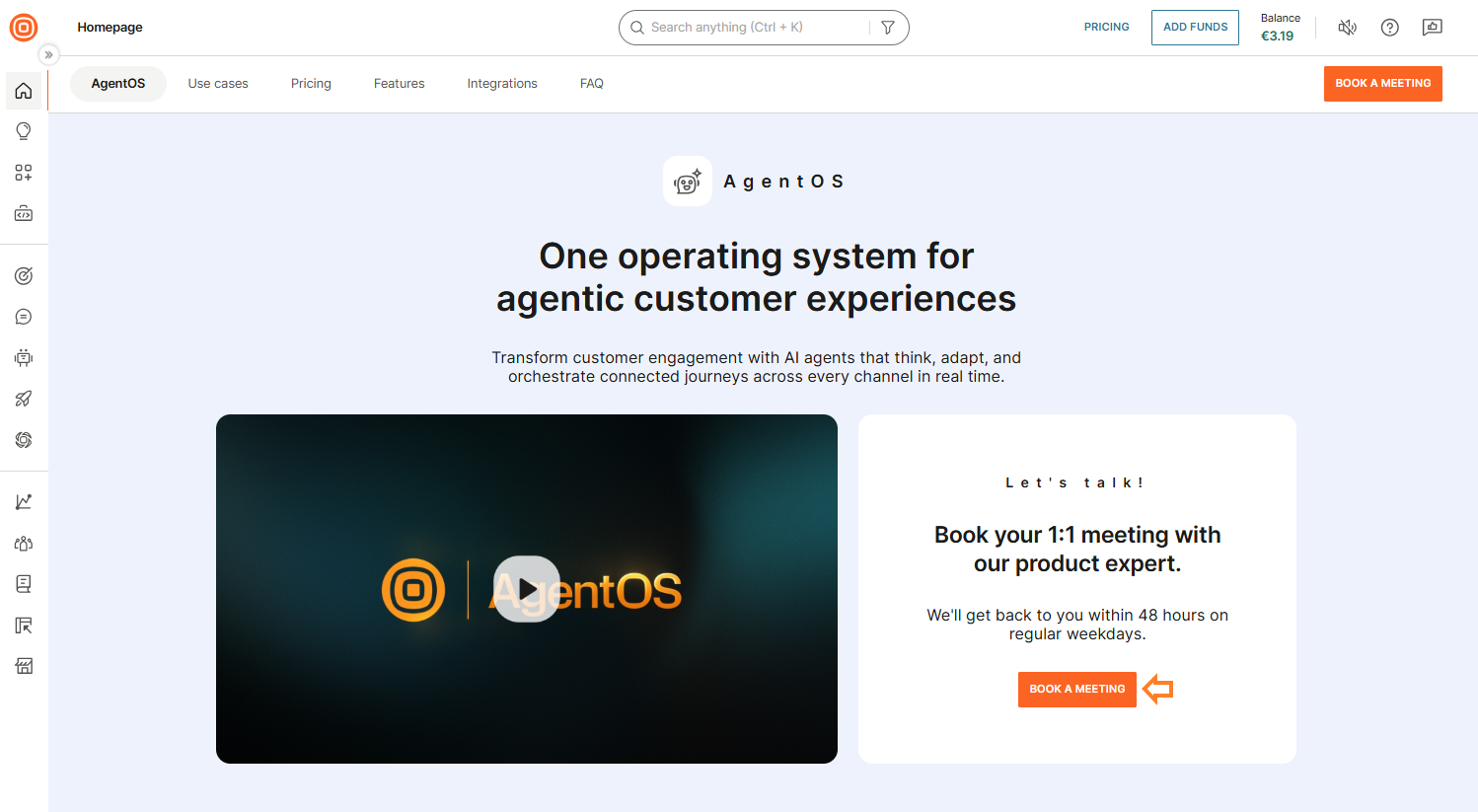Open the chat messages icon in sidebar

click(24, 317)
